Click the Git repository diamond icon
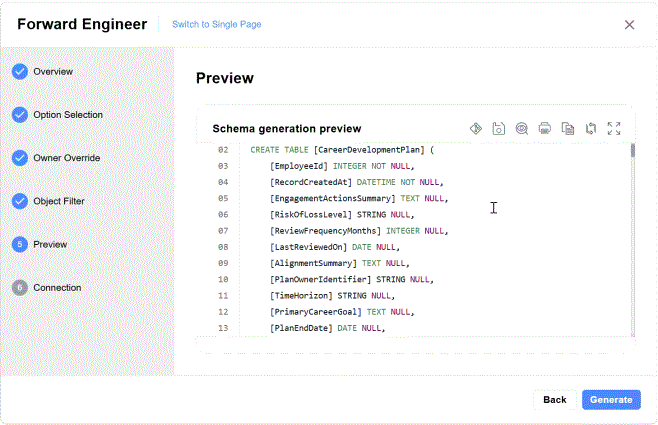658x425 pixels. point(475,128)
